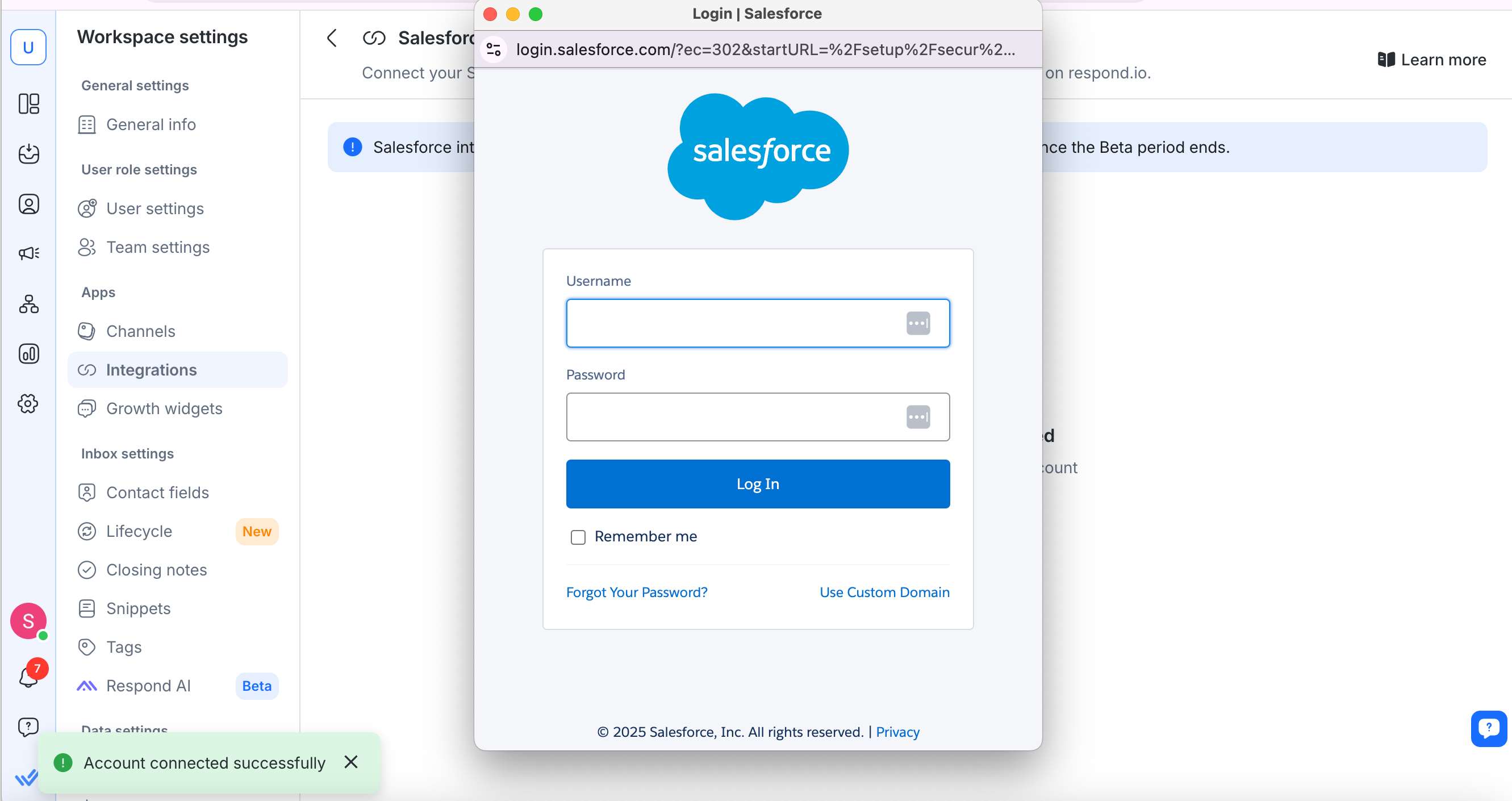Open User settings
Image resolution: width=1512 pixels, height=801 pixels.
[x=177, y=208]
